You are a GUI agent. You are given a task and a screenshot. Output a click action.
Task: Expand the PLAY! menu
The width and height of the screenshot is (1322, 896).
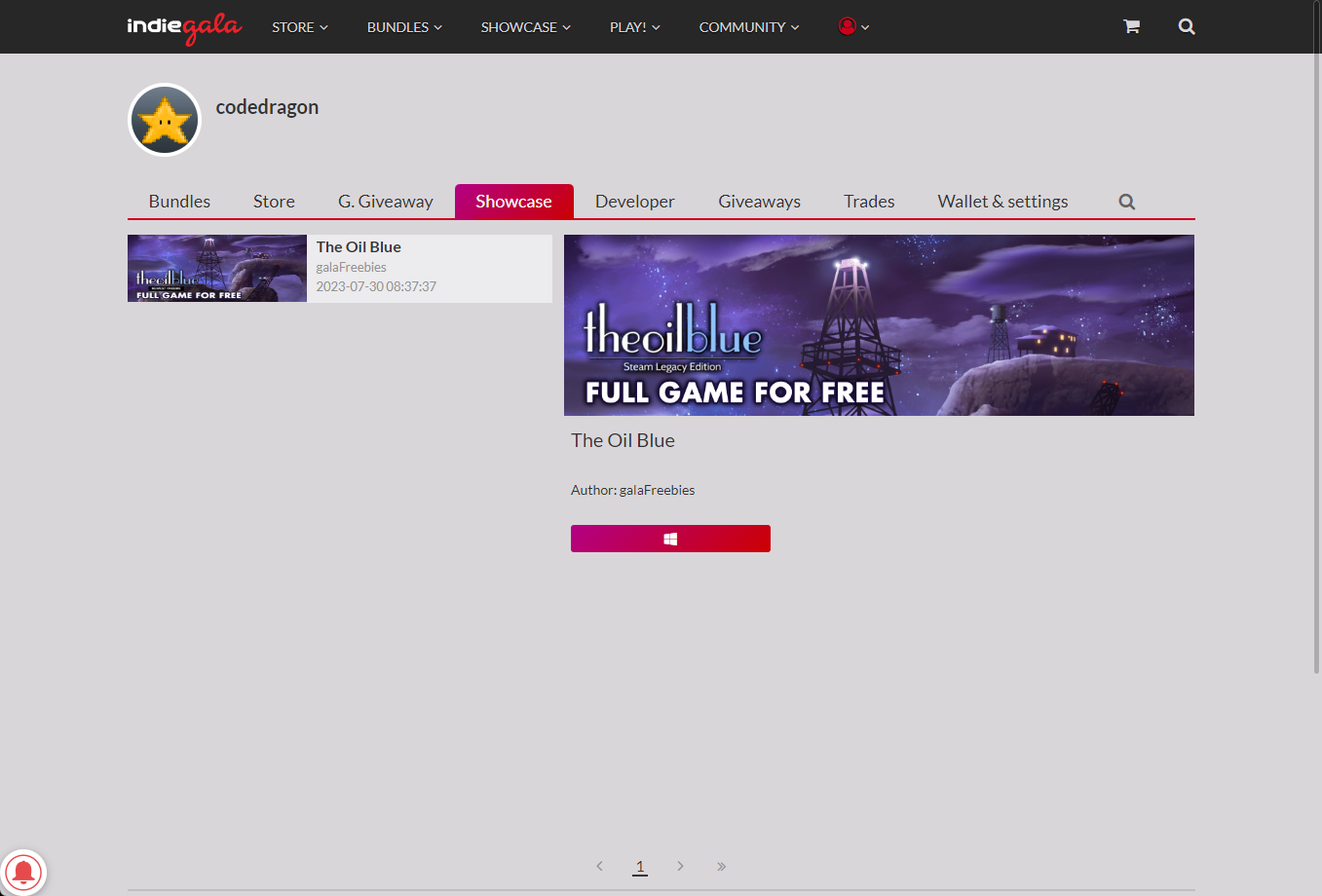click(x=635, y=27)
